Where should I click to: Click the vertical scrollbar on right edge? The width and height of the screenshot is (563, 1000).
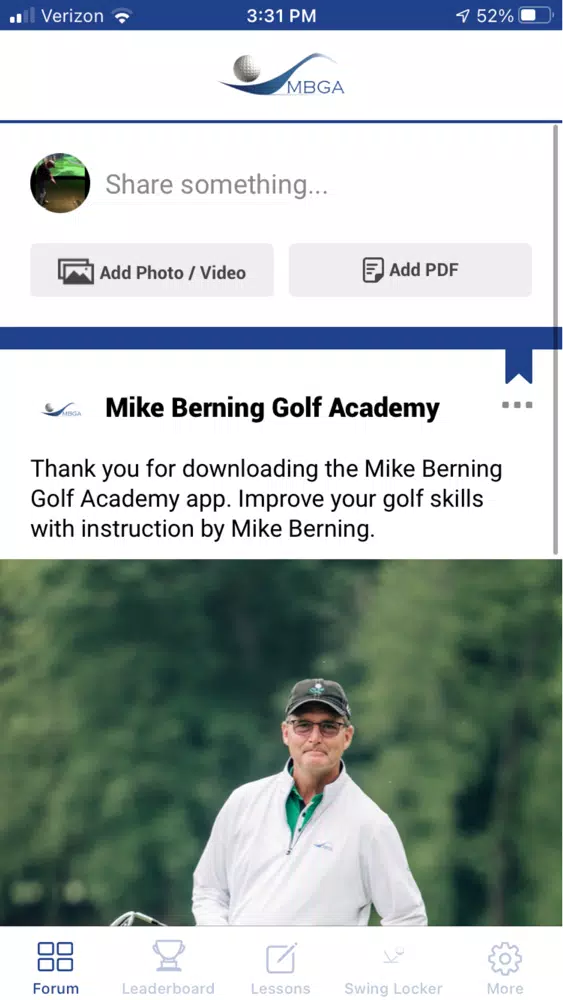pos(556,338)
